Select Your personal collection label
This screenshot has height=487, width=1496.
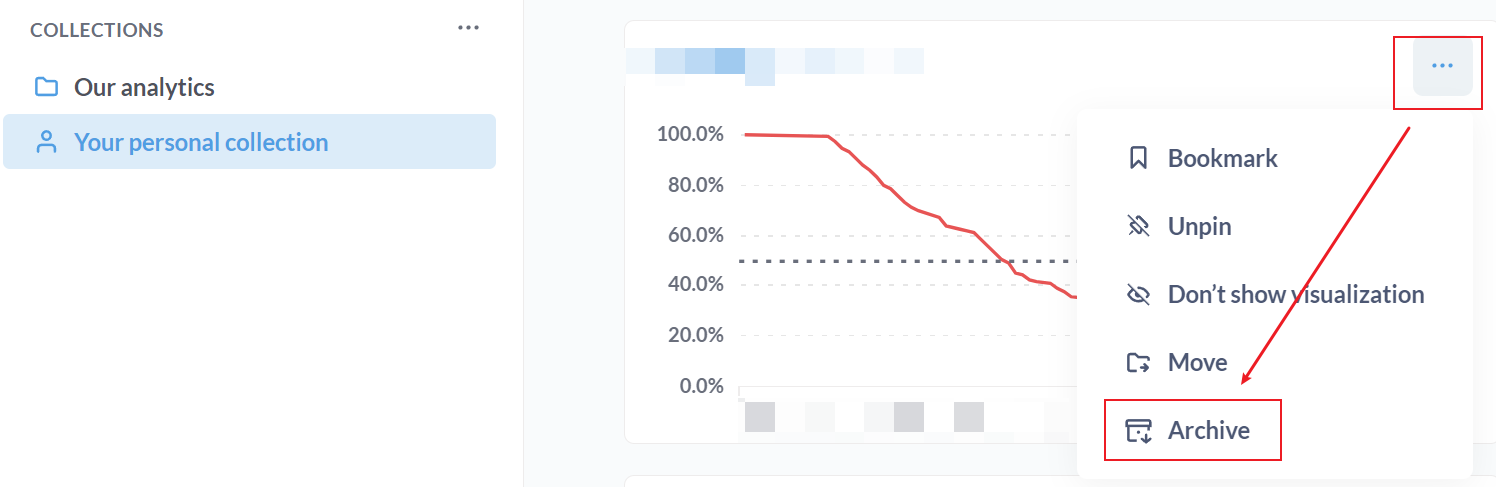click(x=201, y=142)
